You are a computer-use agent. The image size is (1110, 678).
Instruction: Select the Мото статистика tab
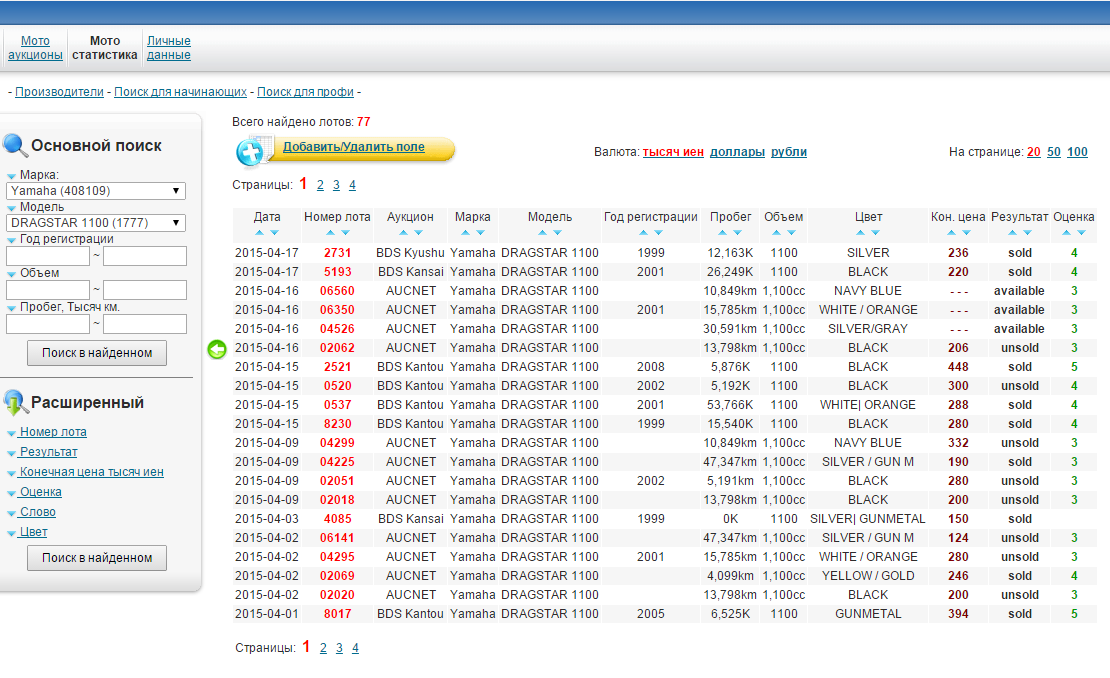coord(105,48)
